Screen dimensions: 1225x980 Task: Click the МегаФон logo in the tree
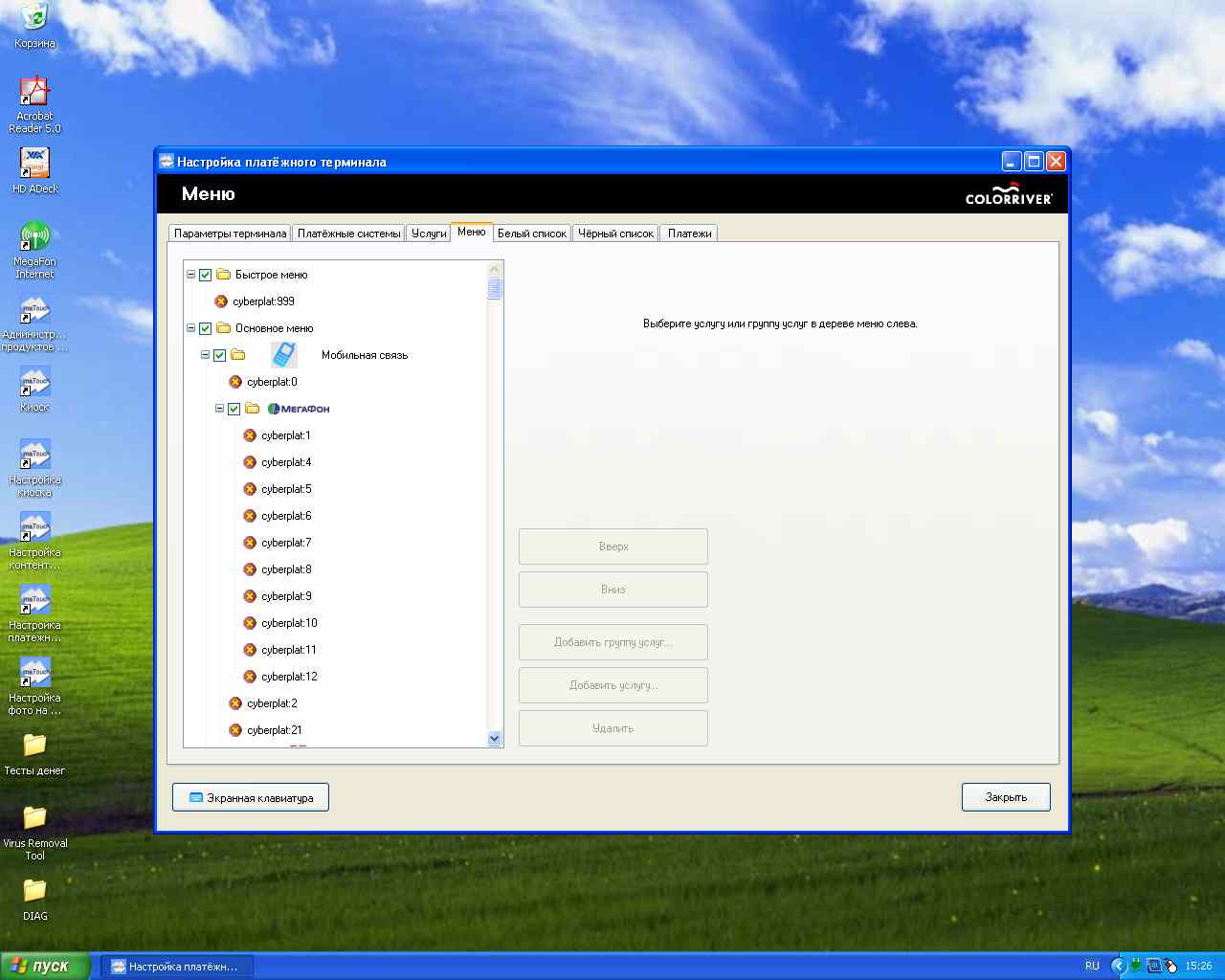299,409
